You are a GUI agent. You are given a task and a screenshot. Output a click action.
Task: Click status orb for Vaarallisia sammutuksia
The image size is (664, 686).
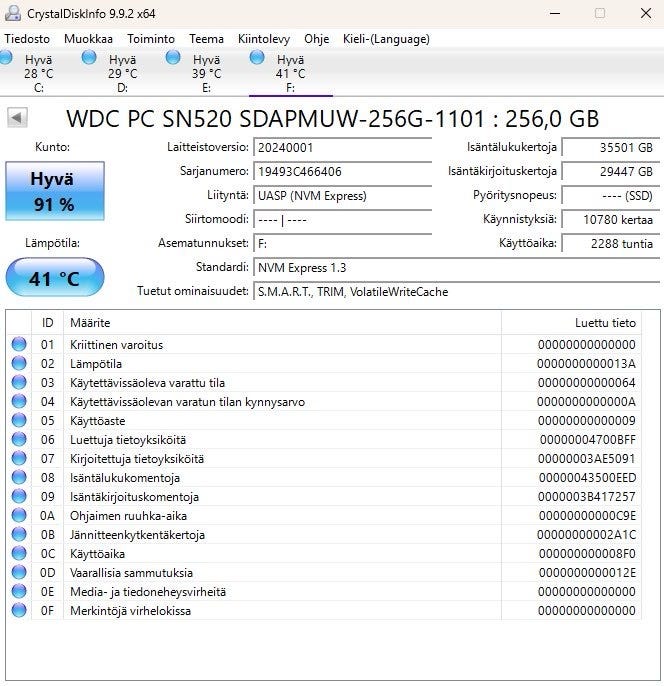tap(19, 572)
